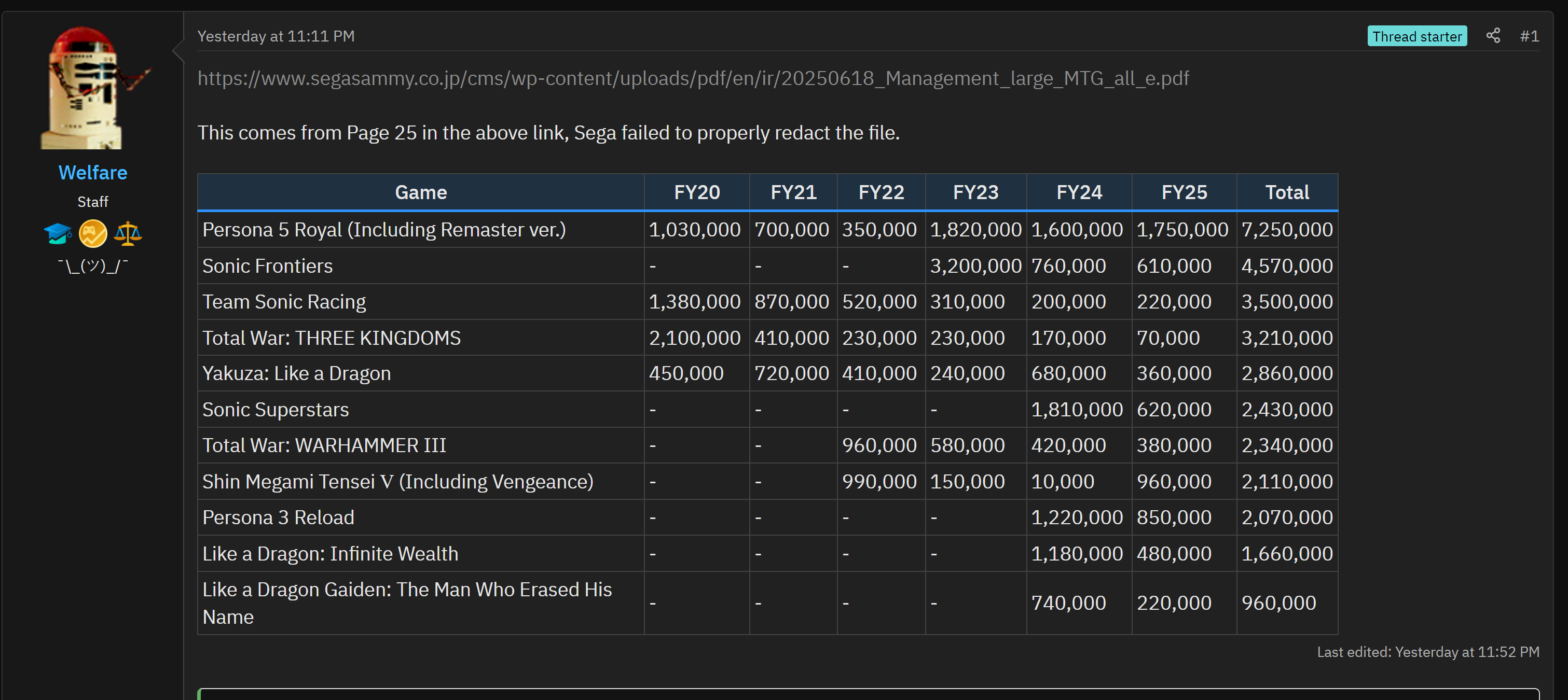The width and height of the screenshot is (1568, 700).
Task: Click the scales of justice badge icon
Action: click(128, 233)
